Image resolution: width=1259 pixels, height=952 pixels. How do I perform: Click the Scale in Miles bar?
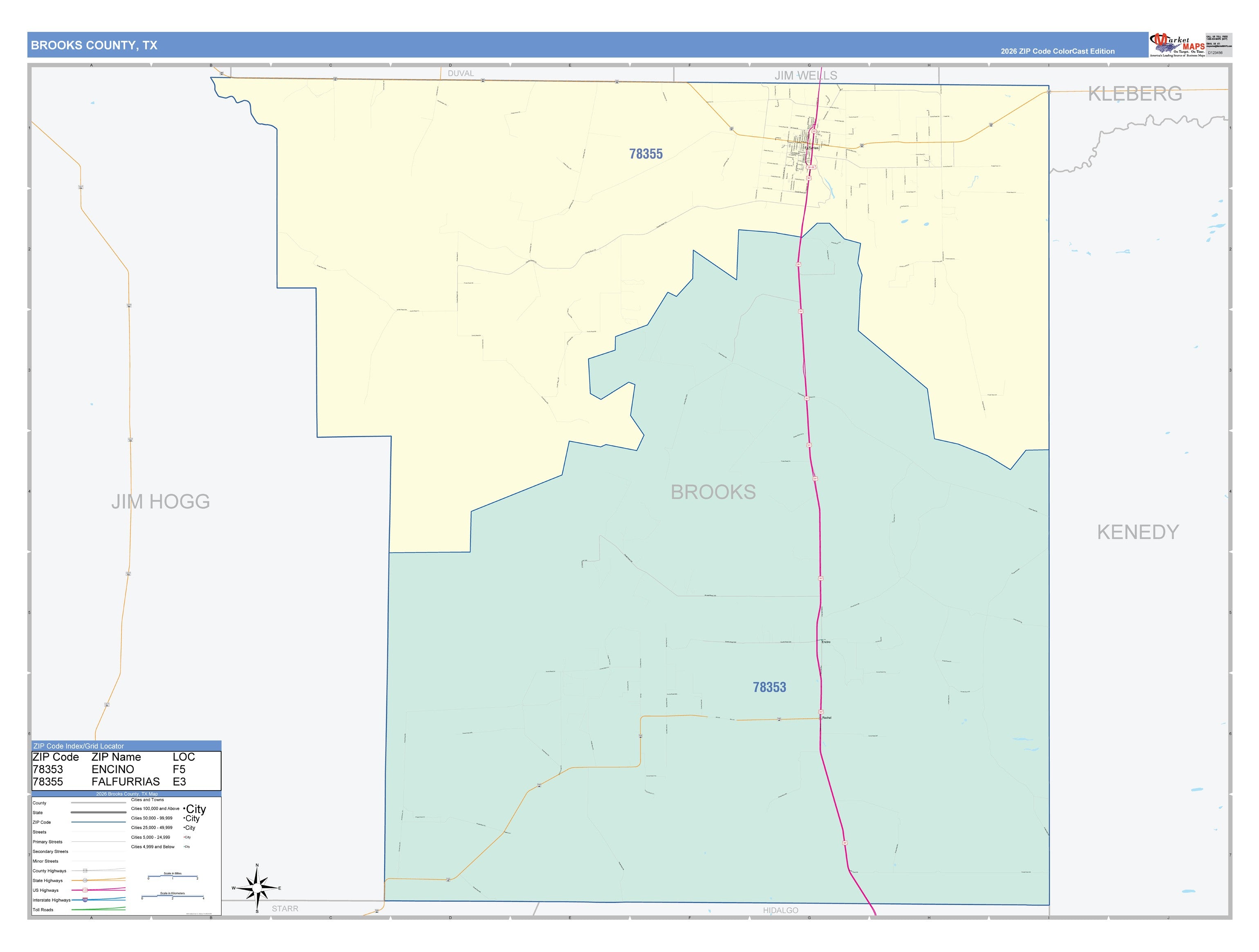pyautogui.click(x=172, y=877)
